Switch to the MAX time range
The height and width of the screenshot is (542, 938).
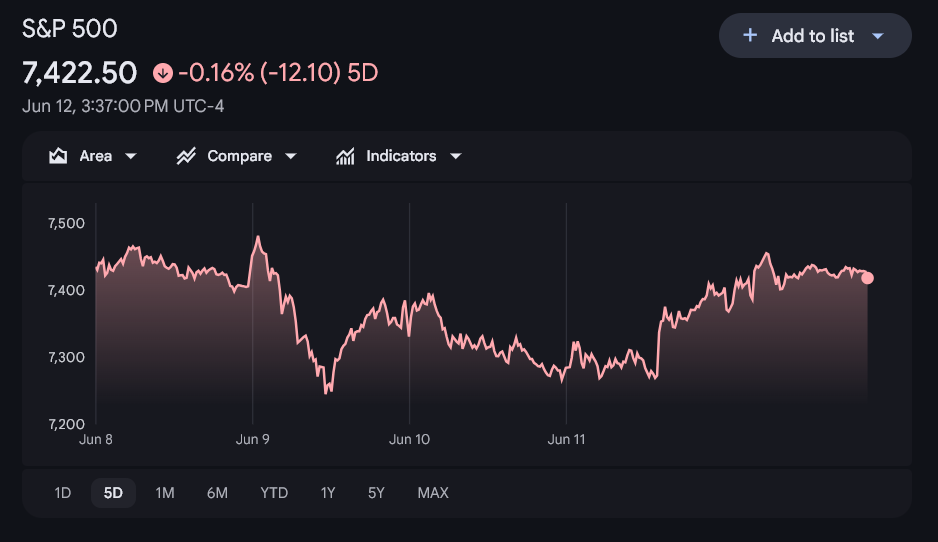click(x=433, y=493)
